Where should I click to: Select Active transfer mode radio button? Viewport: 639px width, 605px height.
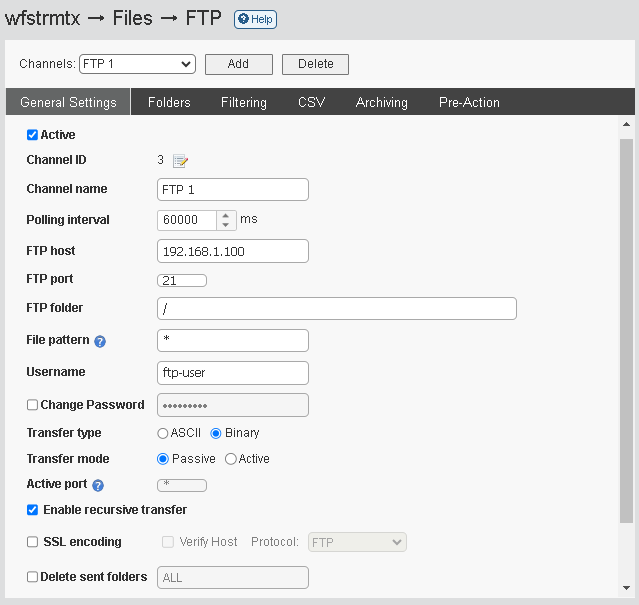[x=230, y=459]
